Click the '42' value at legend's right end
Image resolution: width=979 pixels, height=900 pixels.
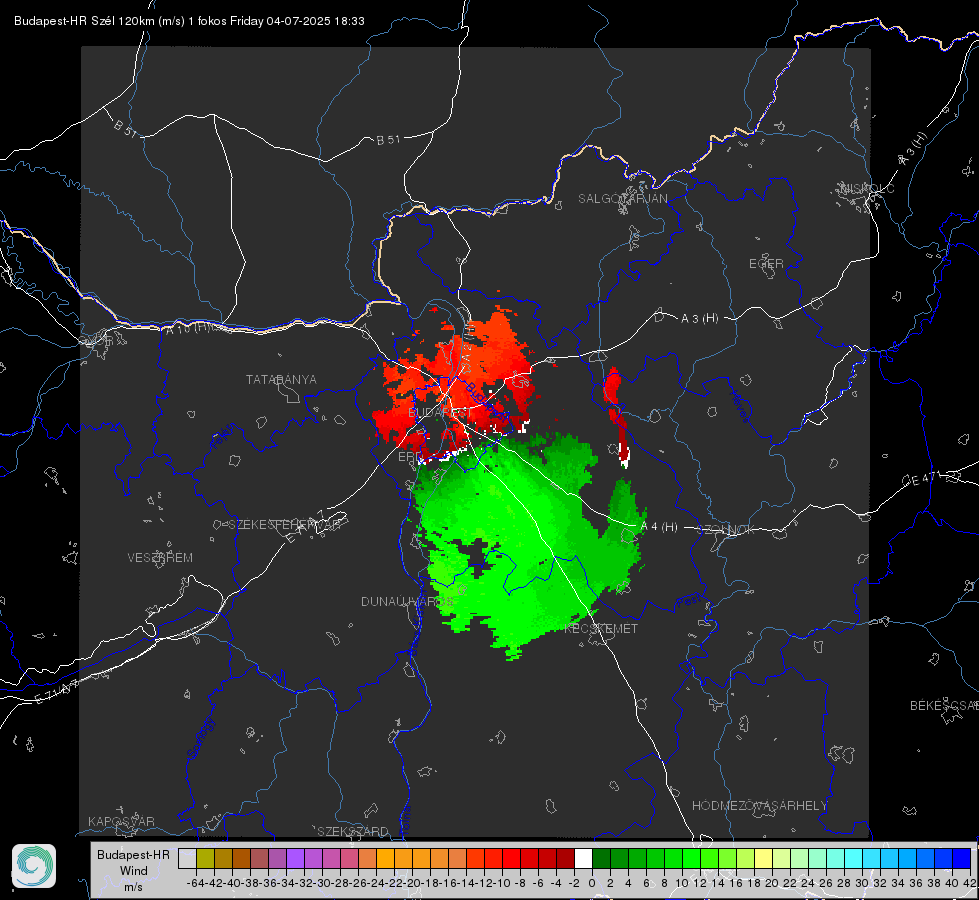[x=970, y=883]
